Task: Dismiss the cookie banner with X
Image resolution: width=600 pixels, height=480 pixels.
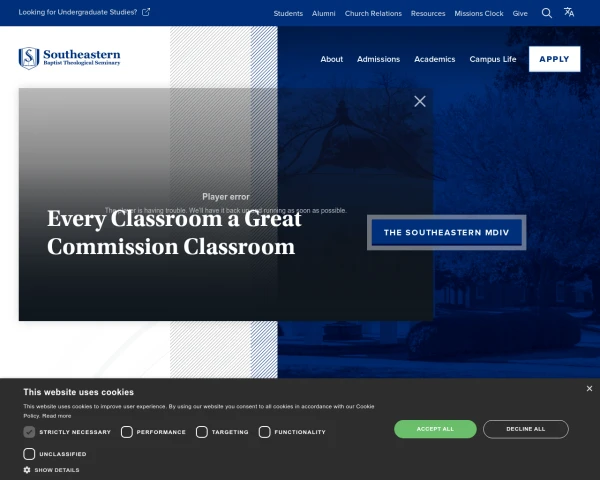Action: (x=589, y=389)
